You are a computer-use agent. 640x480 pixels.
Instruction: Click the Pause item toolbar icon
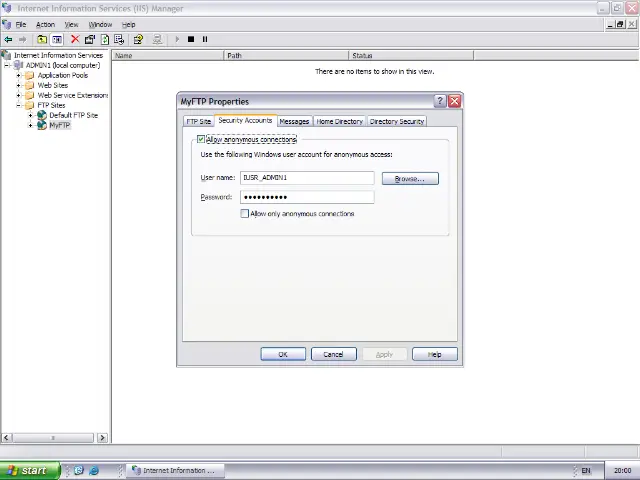click(205, 39)
